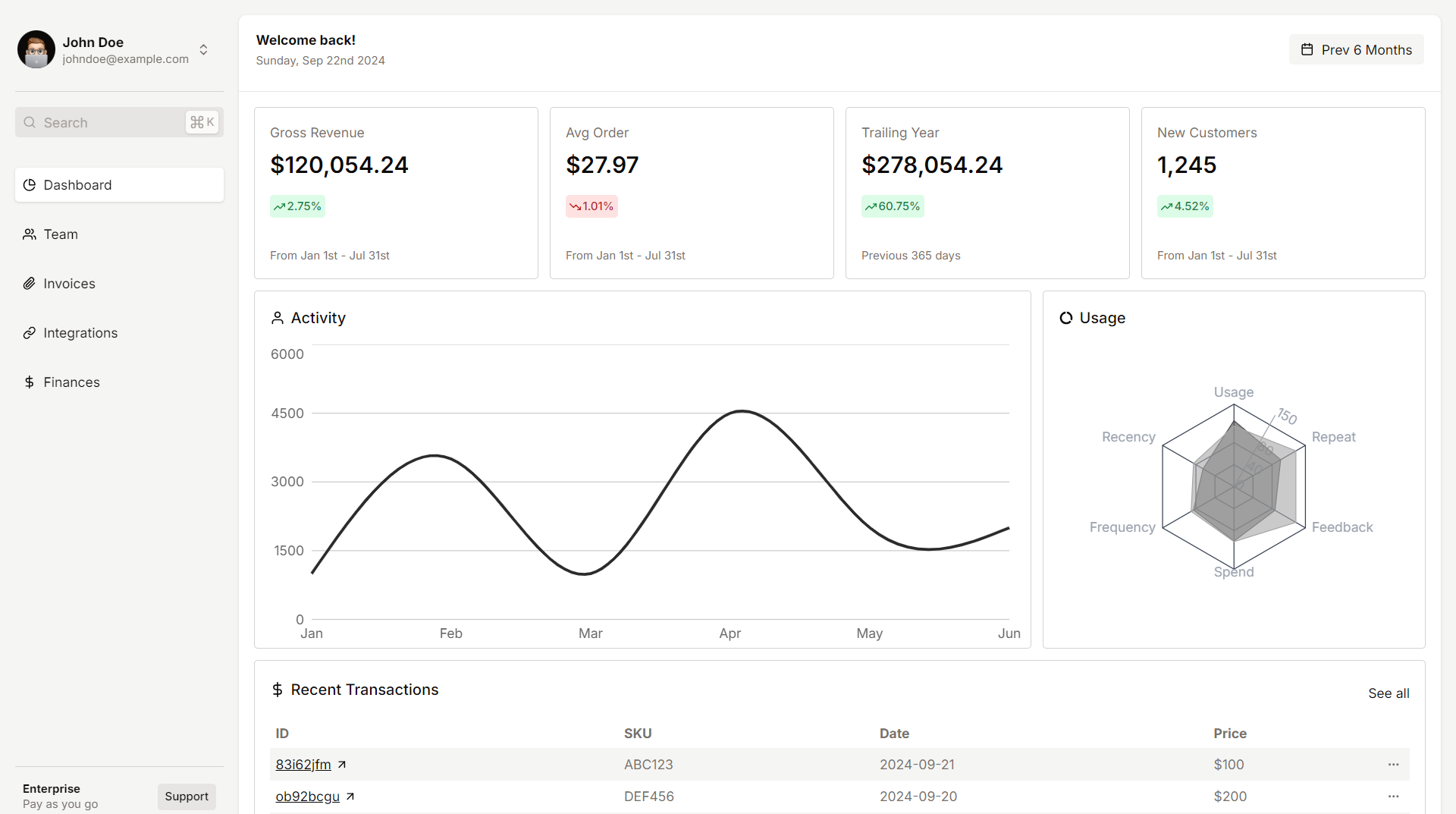Click the 4.52% upward trend badge
The image size is (1456, 814).
pos(1185,206)
